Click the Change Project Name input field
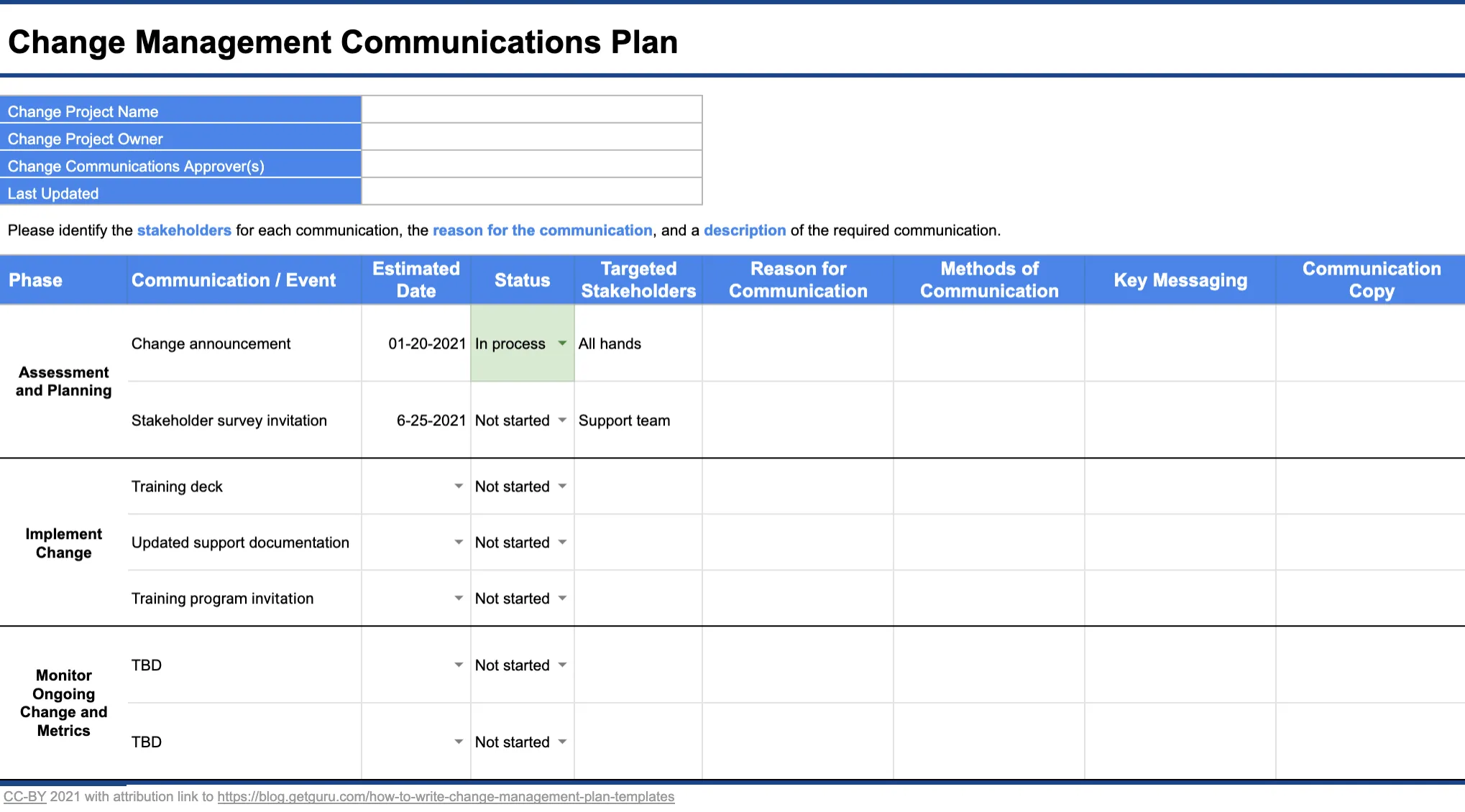The width and height of the screenshot is (1465, 812). coord(531,109)
